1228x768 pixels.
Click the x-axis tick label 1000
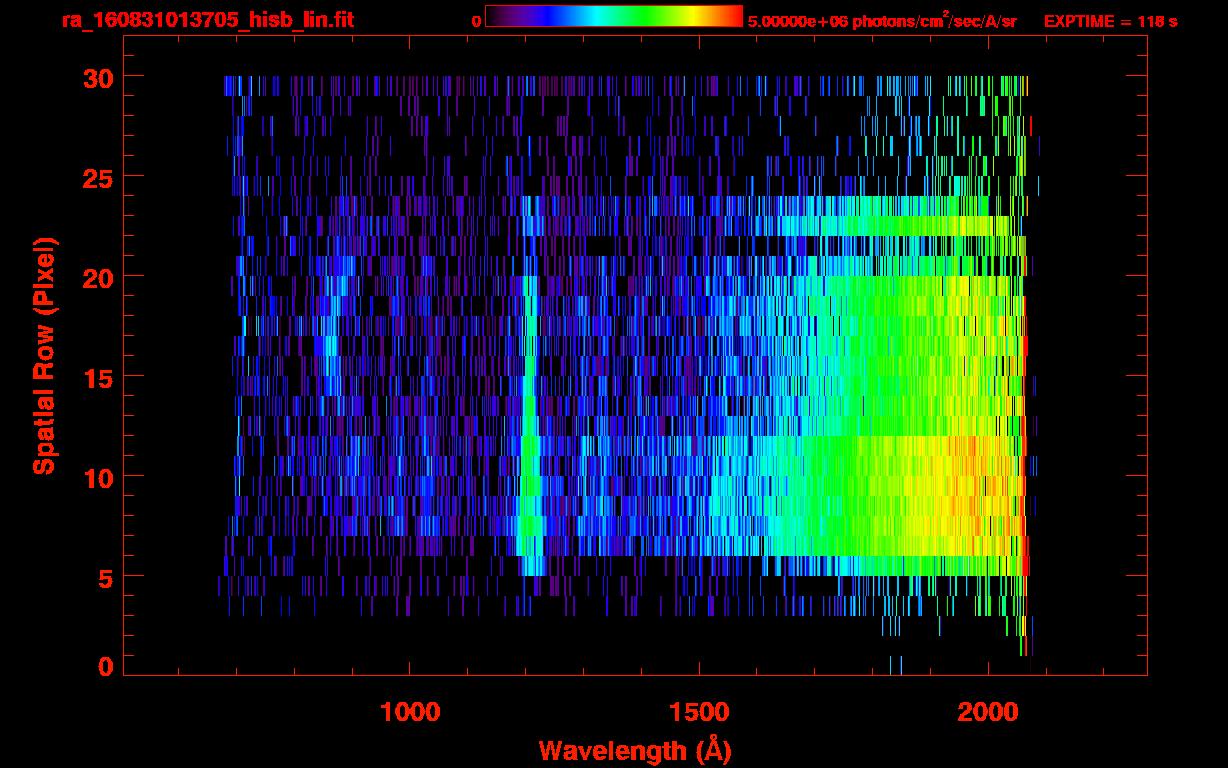[x=410, y=711]
